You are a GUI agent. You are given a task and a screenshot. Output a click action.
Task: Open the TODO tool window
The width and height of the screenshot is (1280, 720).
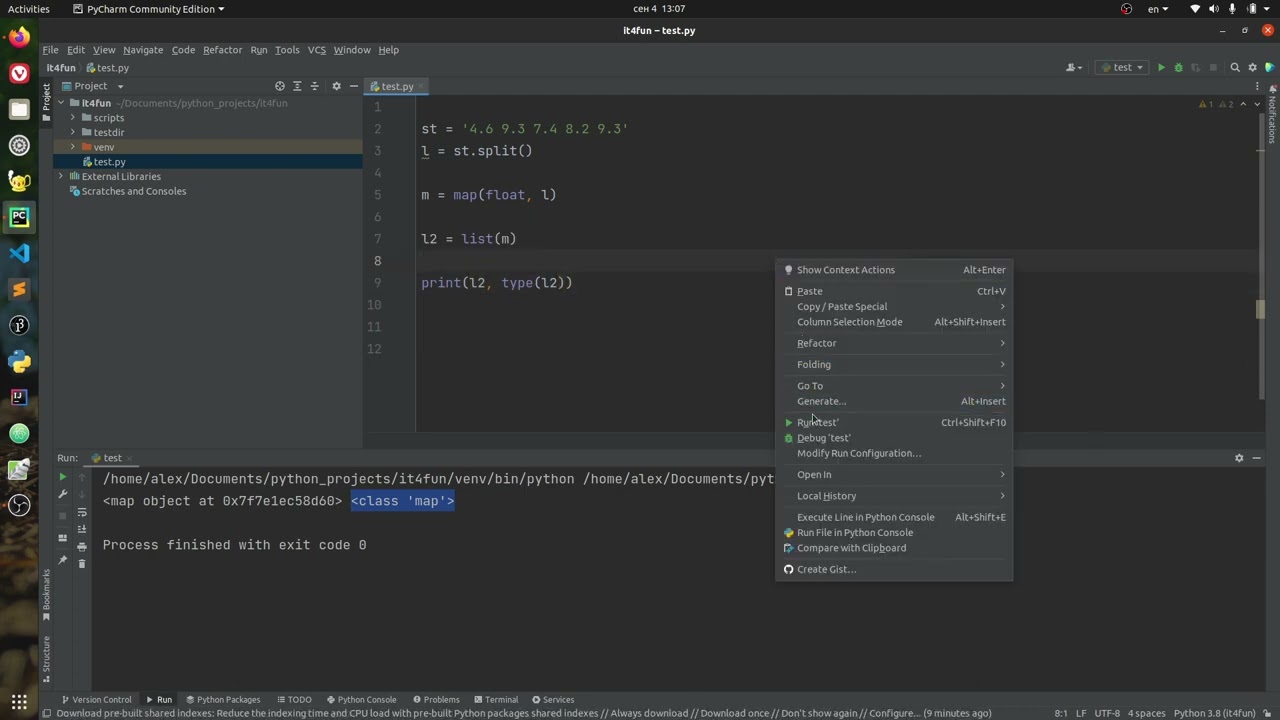294,700
